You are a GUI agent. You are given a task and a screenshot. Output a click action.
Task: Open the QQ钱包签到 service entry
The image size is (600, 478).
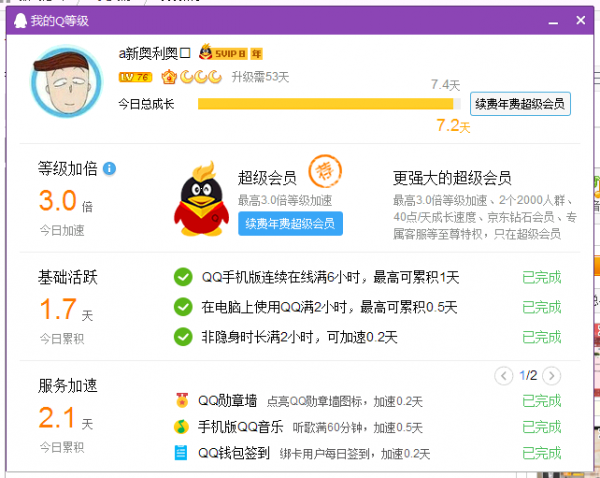pos(234,453)
